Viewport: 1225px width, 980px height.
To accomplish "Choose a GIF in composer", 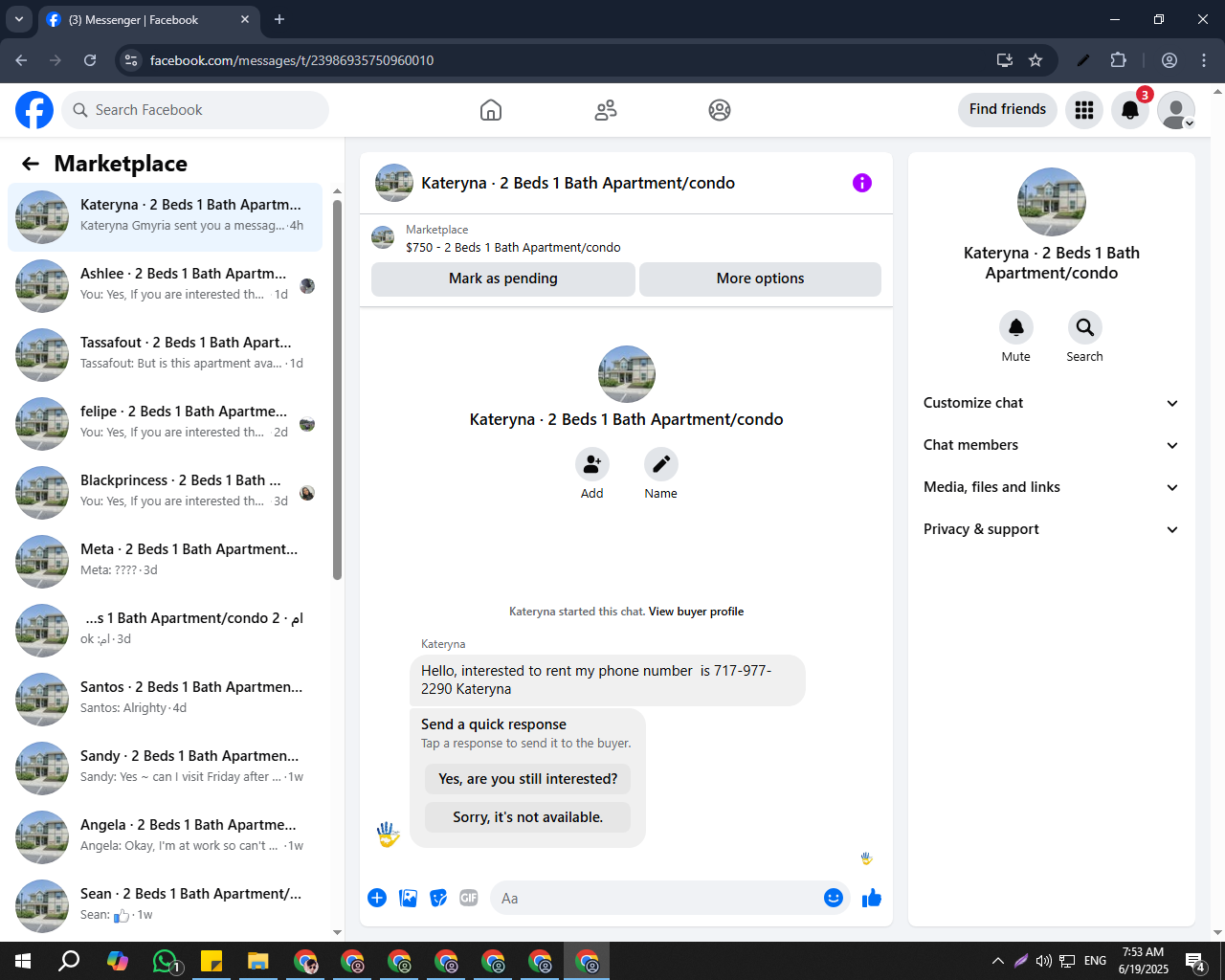I will [469, 898].
